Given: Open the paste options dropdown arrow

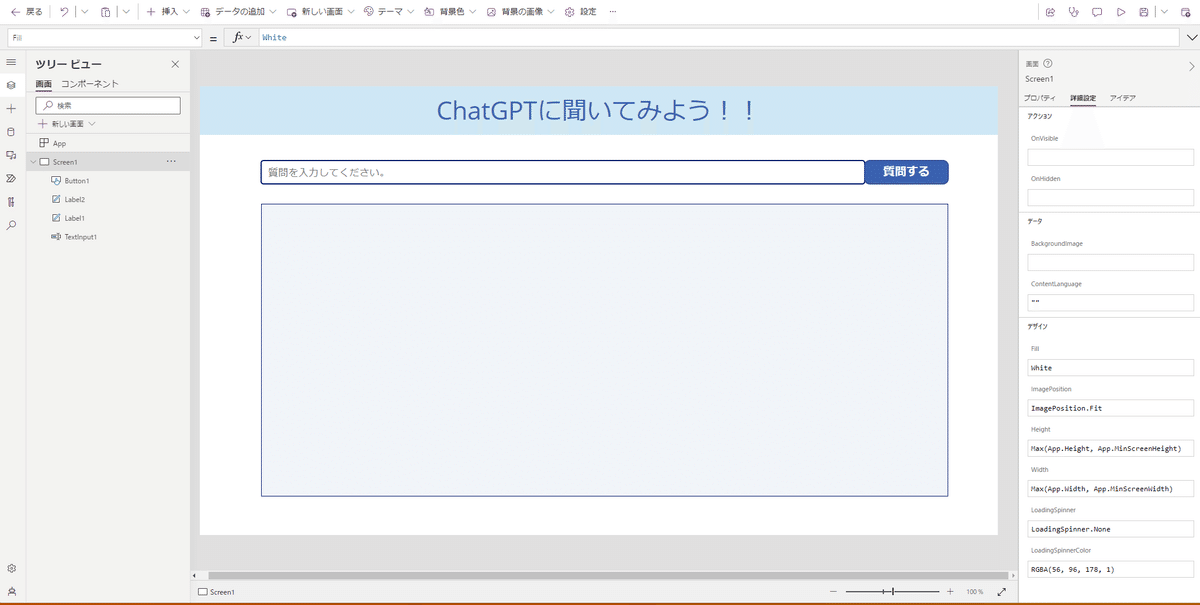Looking at the screenshot, I should 125,12.
